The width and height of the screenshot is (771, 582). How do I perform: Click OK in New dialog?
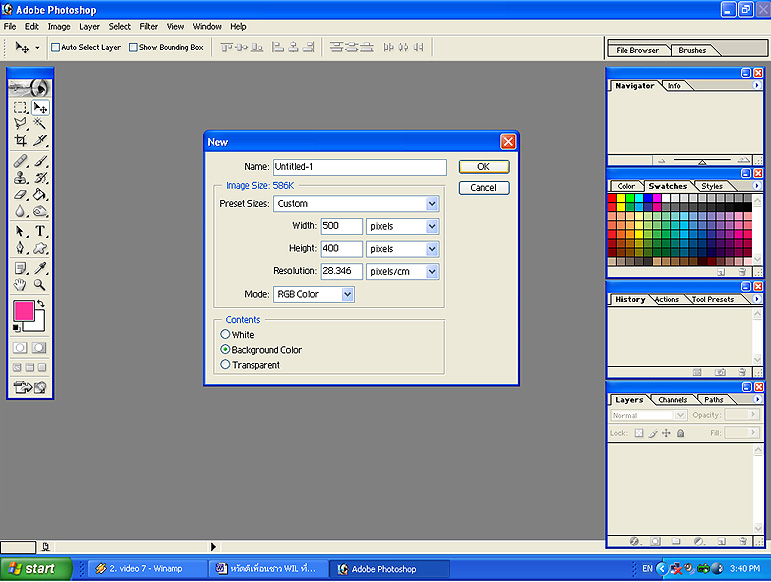[x=484, y=167]
